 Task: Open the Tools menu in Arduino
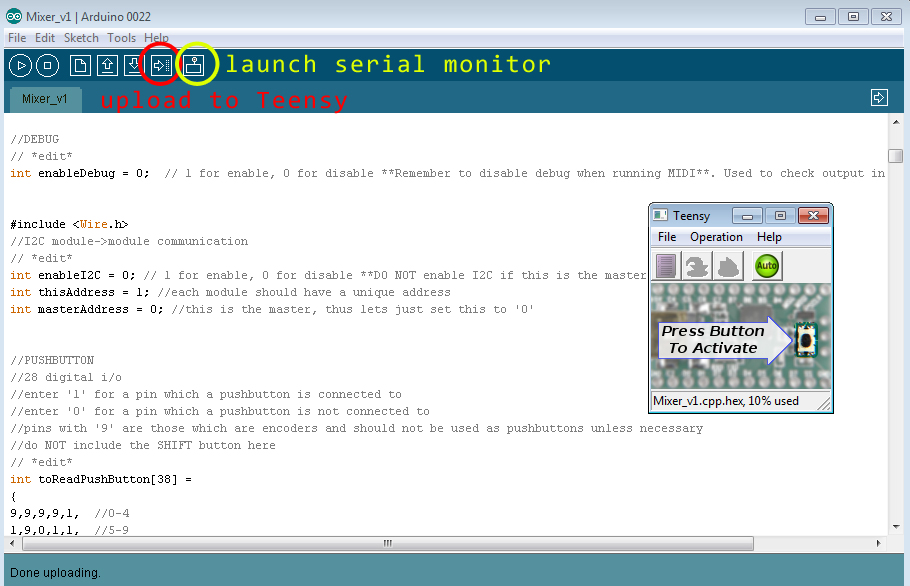click(x=121, y=38)
